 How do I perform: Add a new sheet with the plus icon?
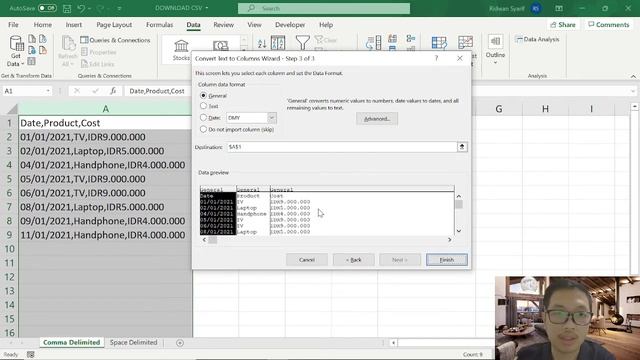coord(180,343)
